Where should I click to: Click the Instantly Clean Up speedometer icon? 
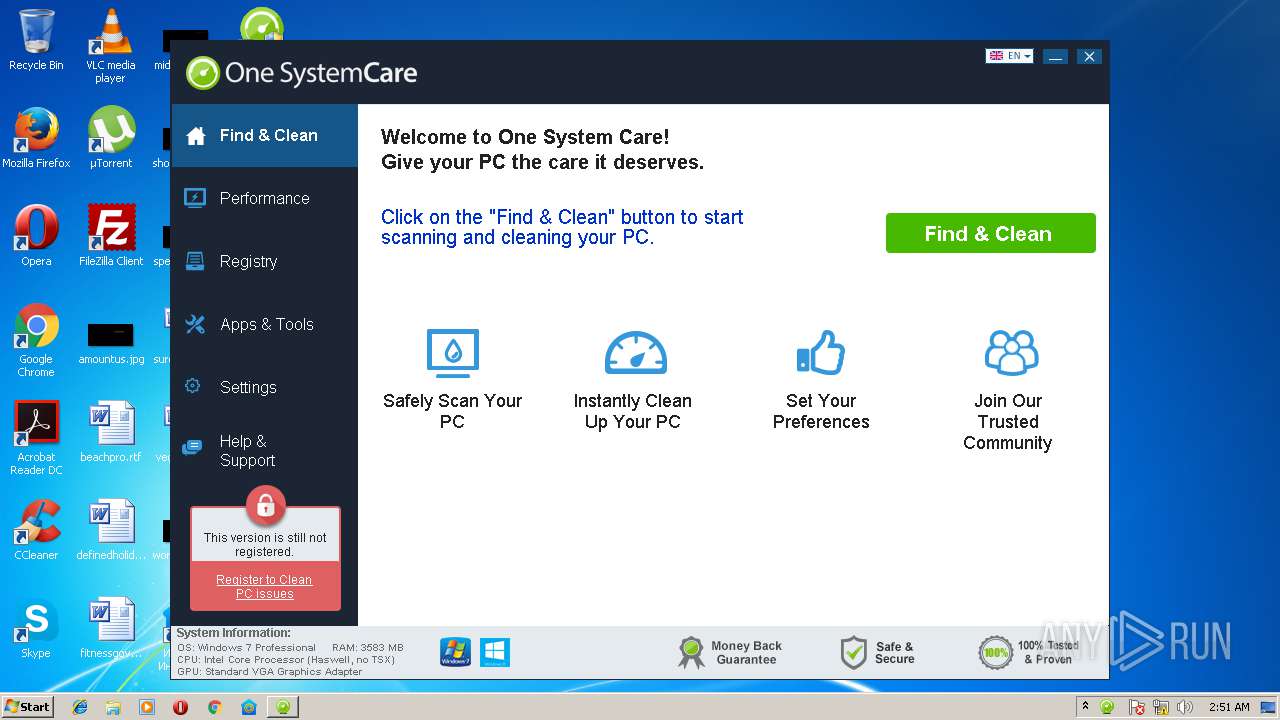click(x=635, y=353)
